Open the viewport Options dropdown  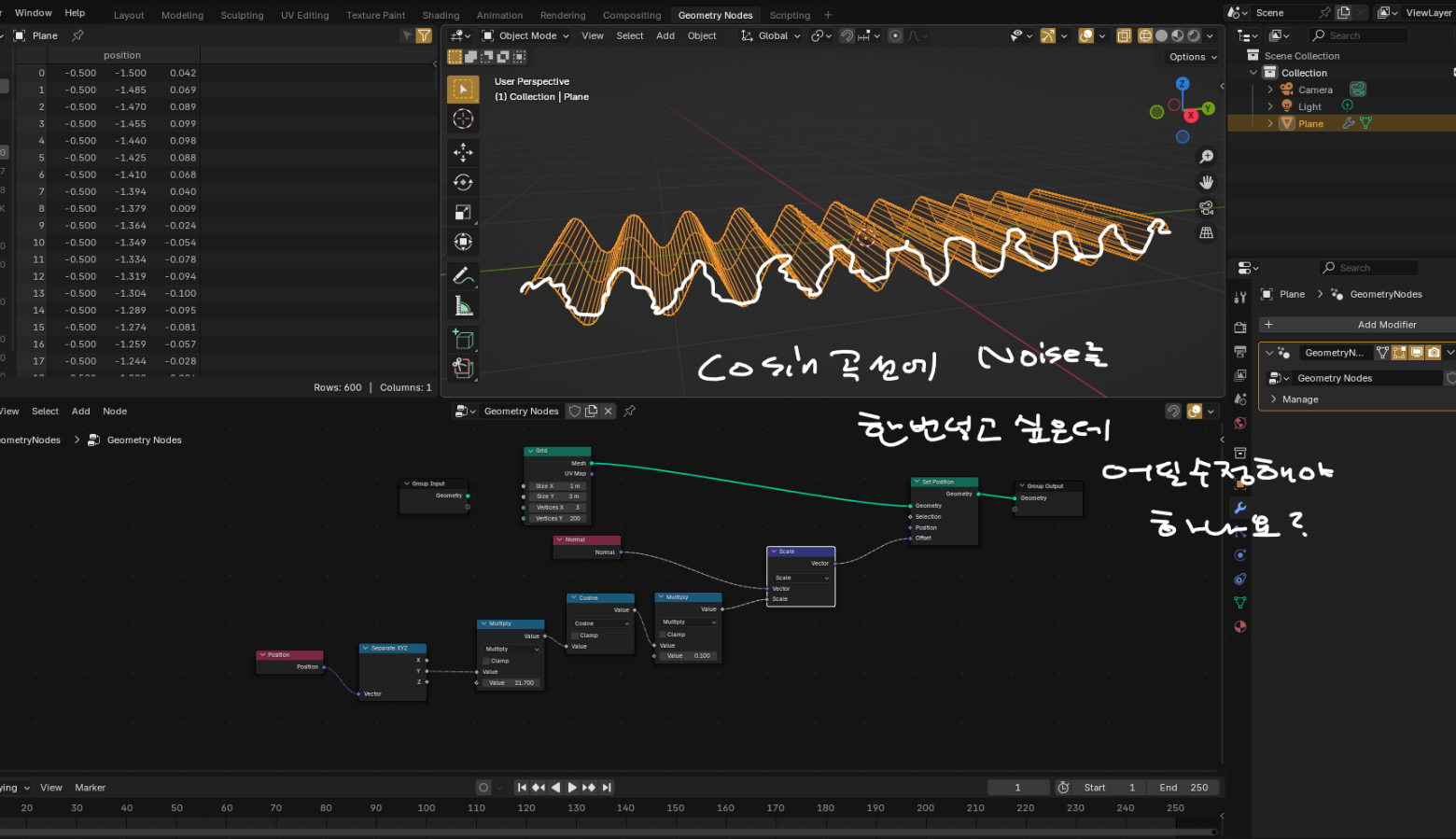pos(1192,57)
